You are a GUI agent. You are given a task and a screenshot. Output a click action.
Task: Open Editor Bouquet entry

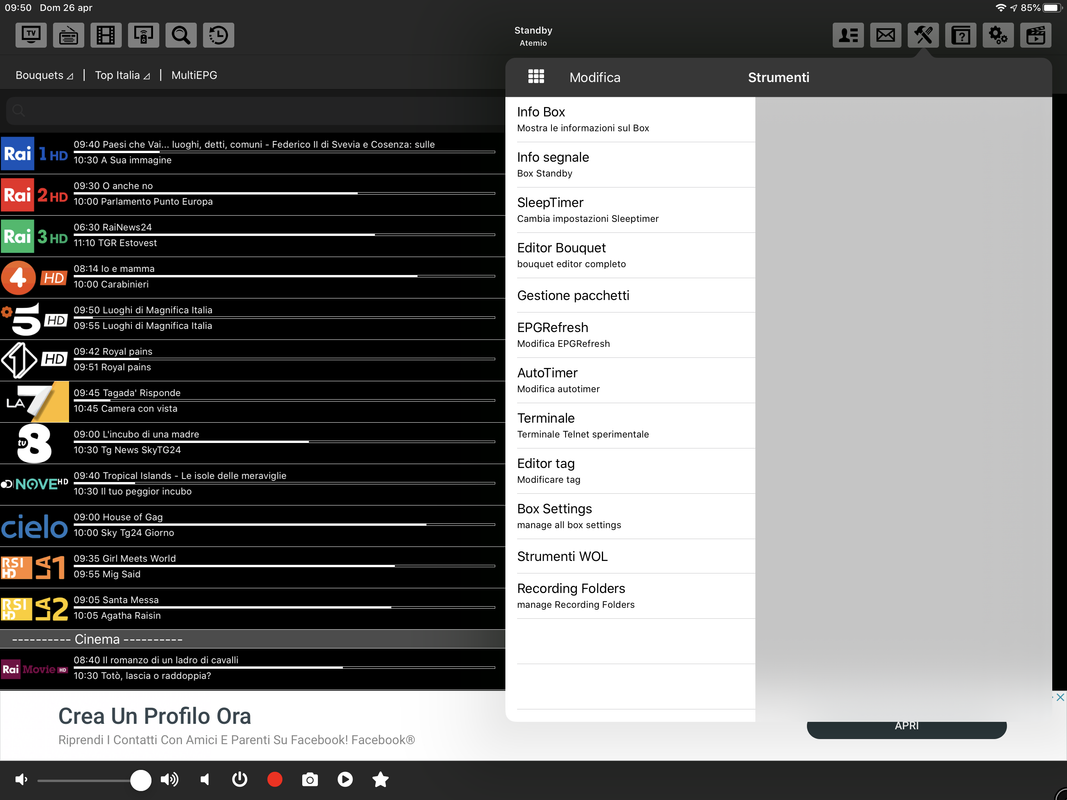pos(630,255)
